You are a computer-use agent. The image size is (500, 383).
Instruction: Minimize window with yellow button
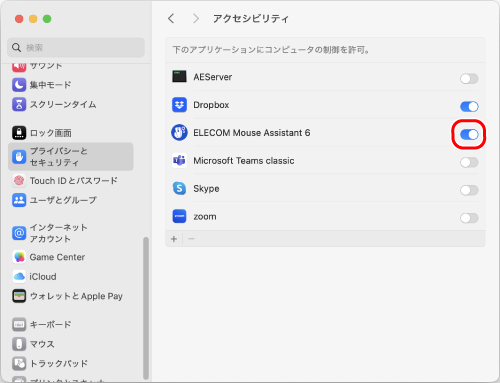(x=33, y=19)
